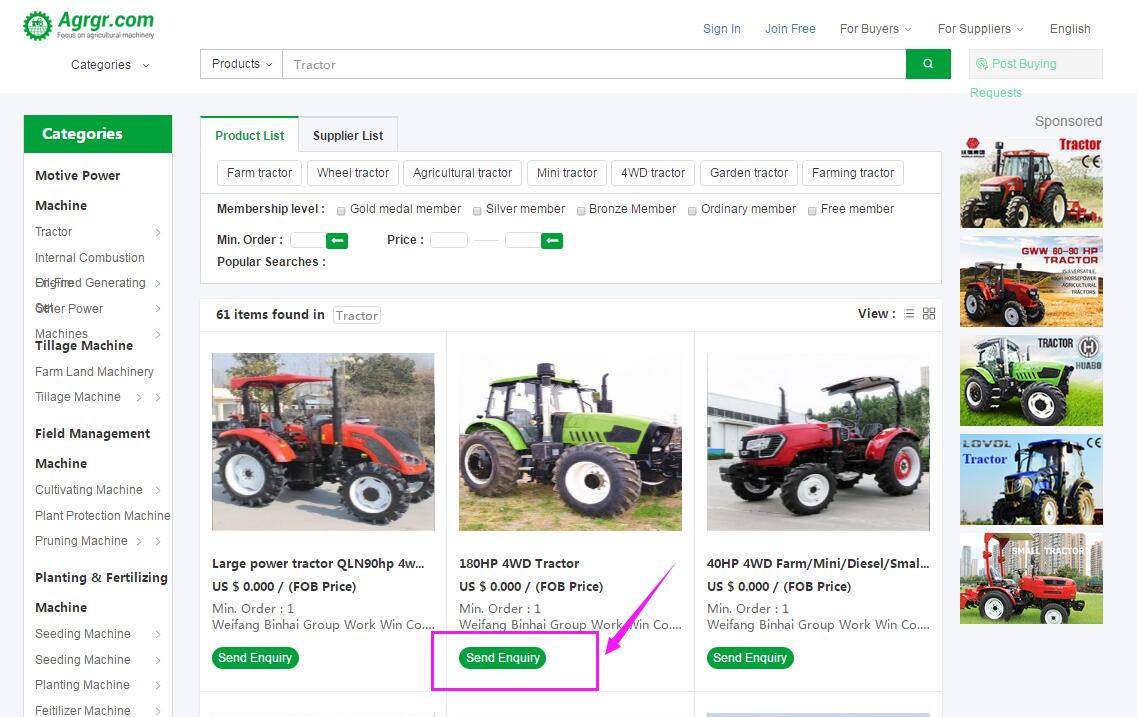Open the 180HP 4WD Tractor product title
The height and width of the screenshot is (717, 1137).
point(519,563)
